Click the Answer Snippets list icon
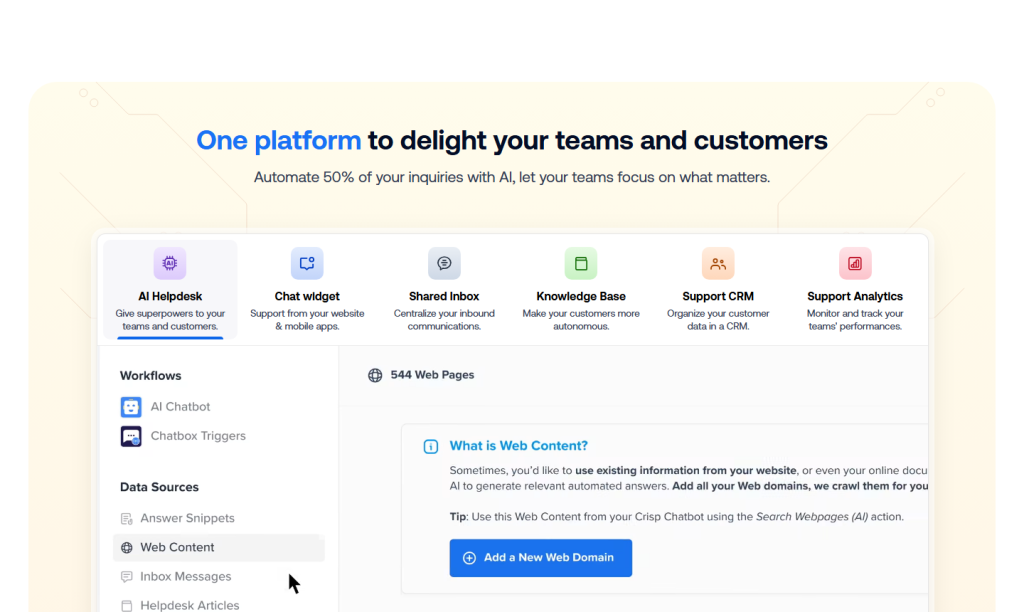This screenshot has height=612, width=1024. [127, 519]
